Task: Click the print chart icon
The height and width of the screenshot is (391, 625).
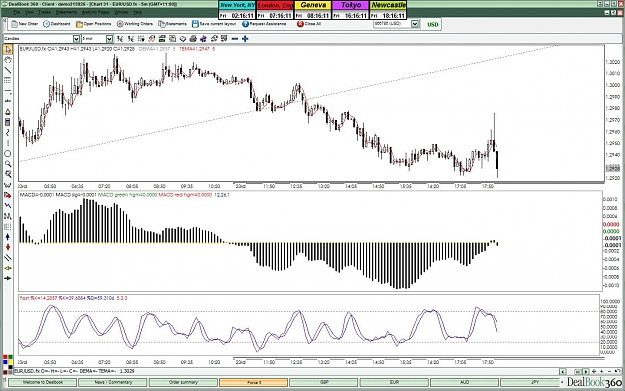Action: point(193,39)
